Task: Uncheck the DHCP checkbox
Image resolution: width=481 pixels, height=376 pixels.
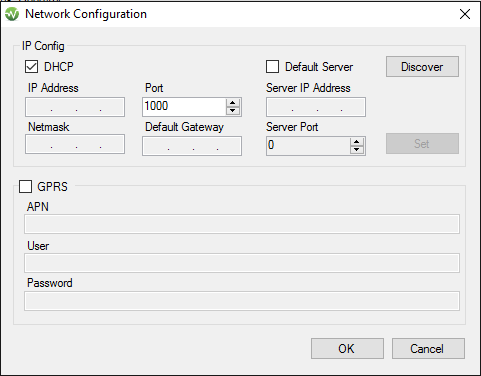Action: pos(31,67)
